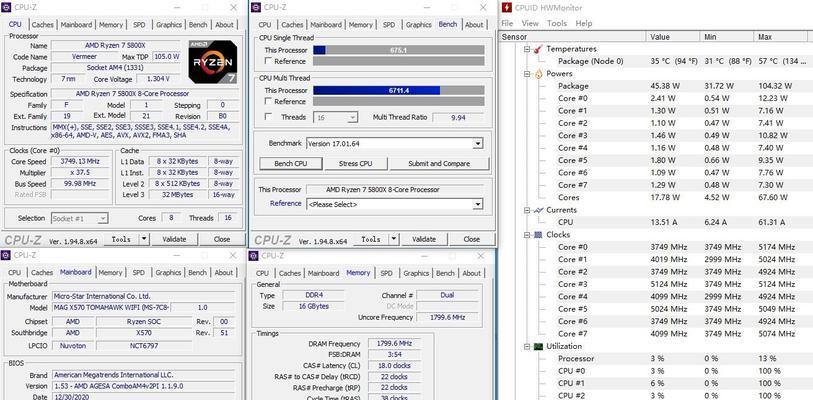This screenshot has width=813, height=400.
Task: Click the Sensor column header
Action: [572, 37]
